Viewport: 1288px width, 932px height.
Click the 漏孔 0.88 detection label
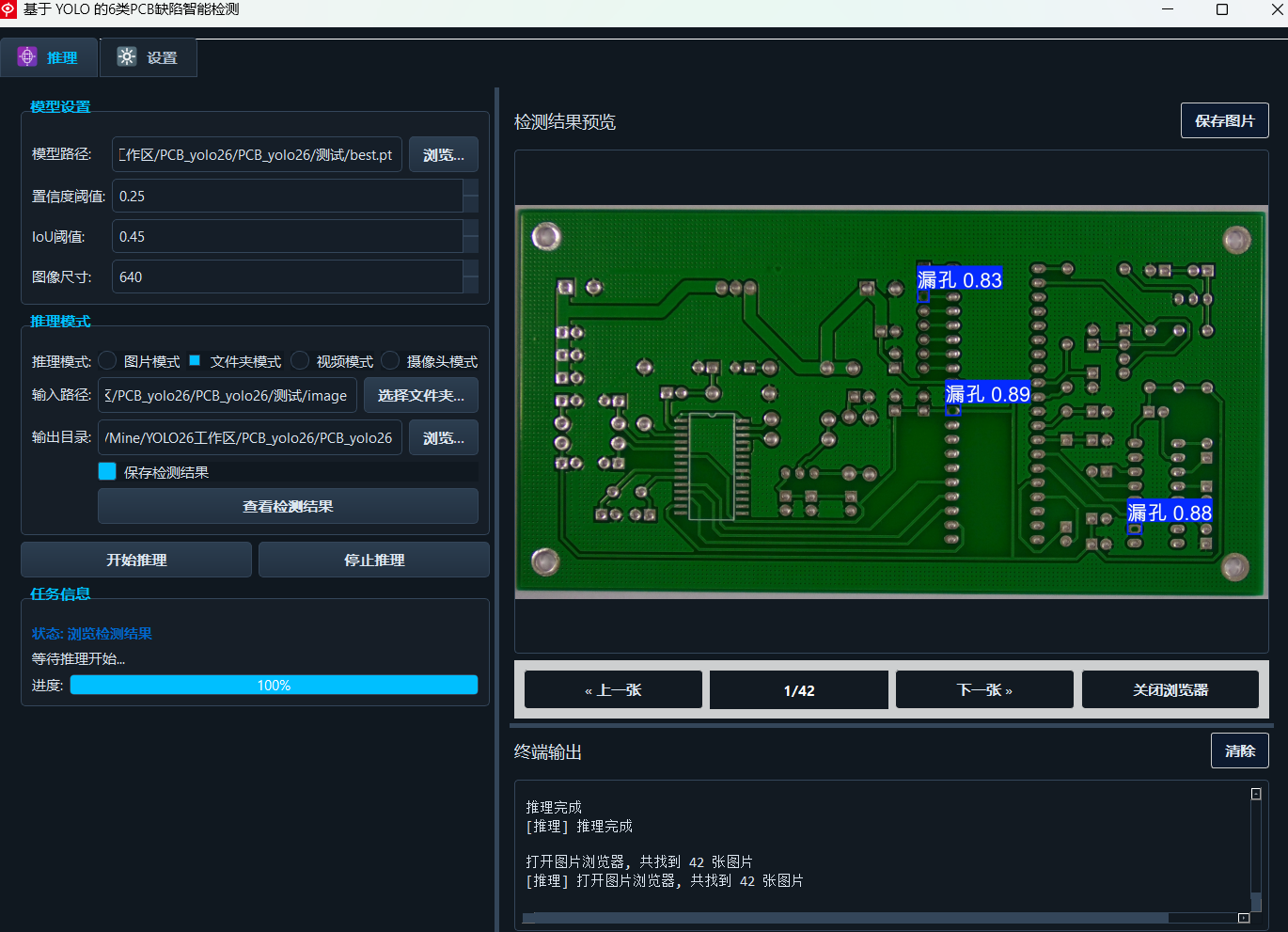pos(1170,513)
